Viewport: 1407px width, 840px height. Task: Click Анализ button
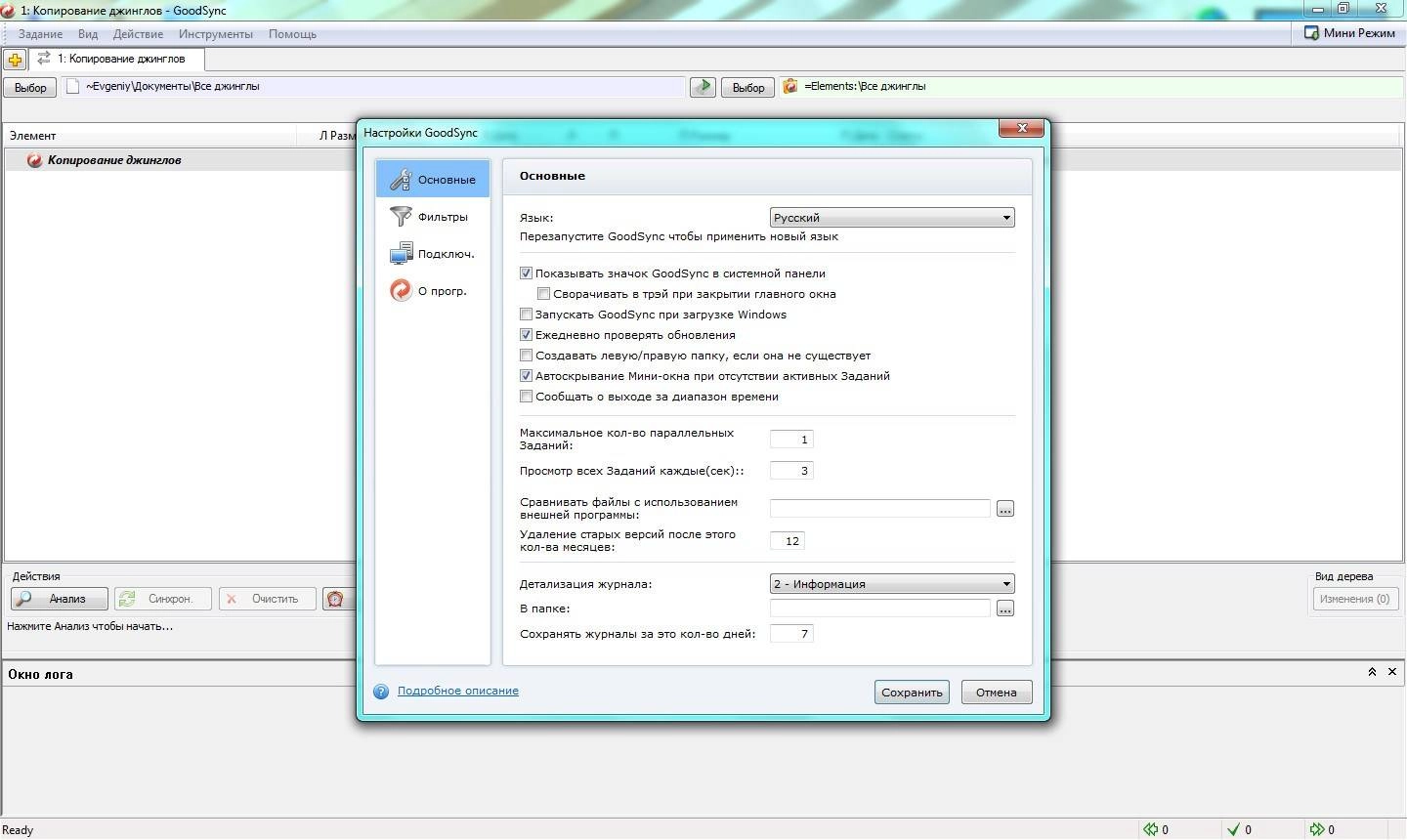click(58, 599)
